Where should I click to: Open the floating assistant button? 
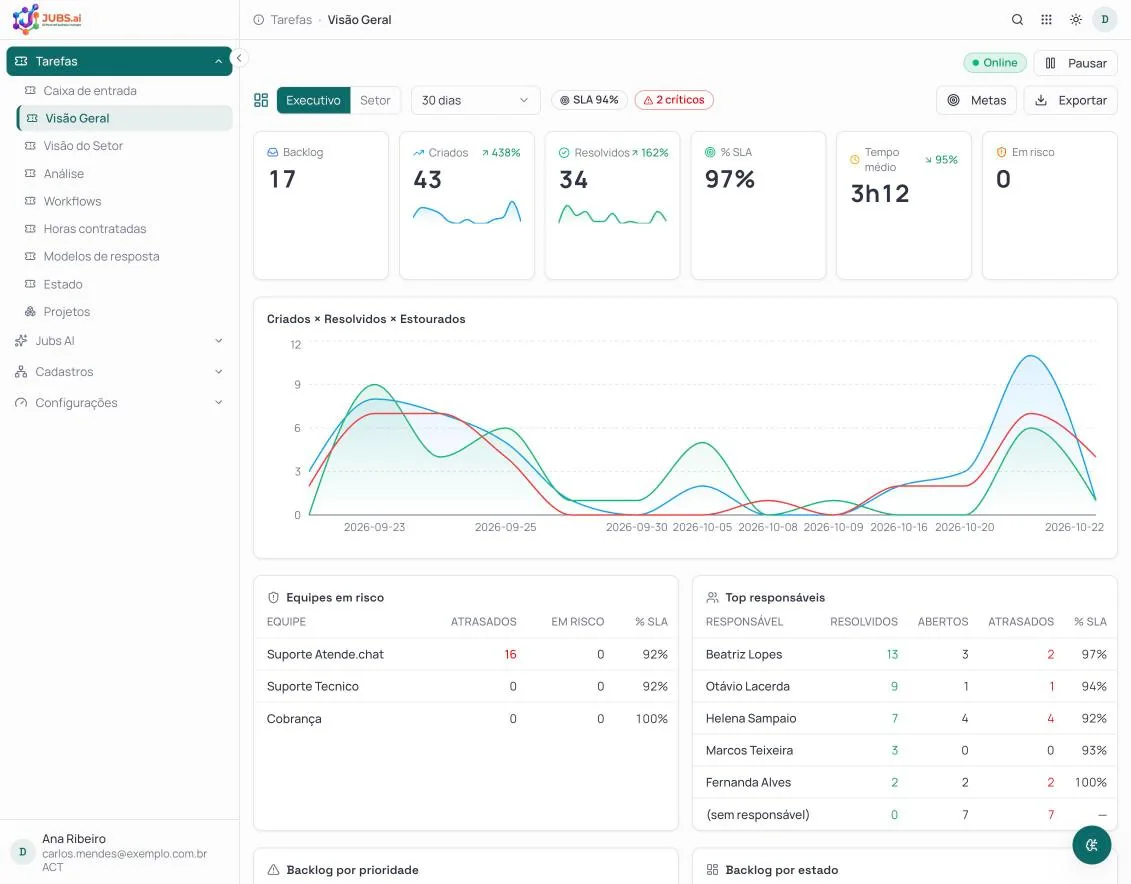pos(1091,844)
